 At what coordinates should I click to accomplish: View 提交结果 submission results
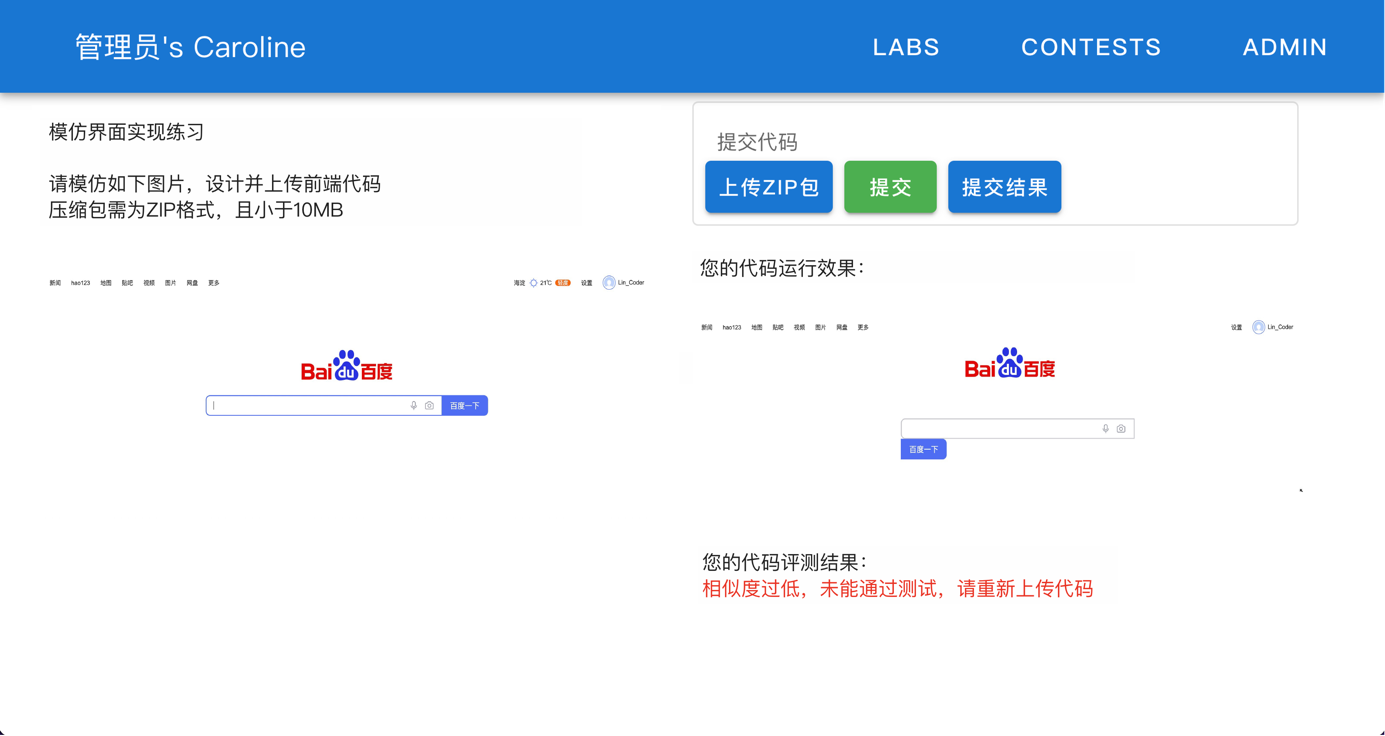(1004, 187)
